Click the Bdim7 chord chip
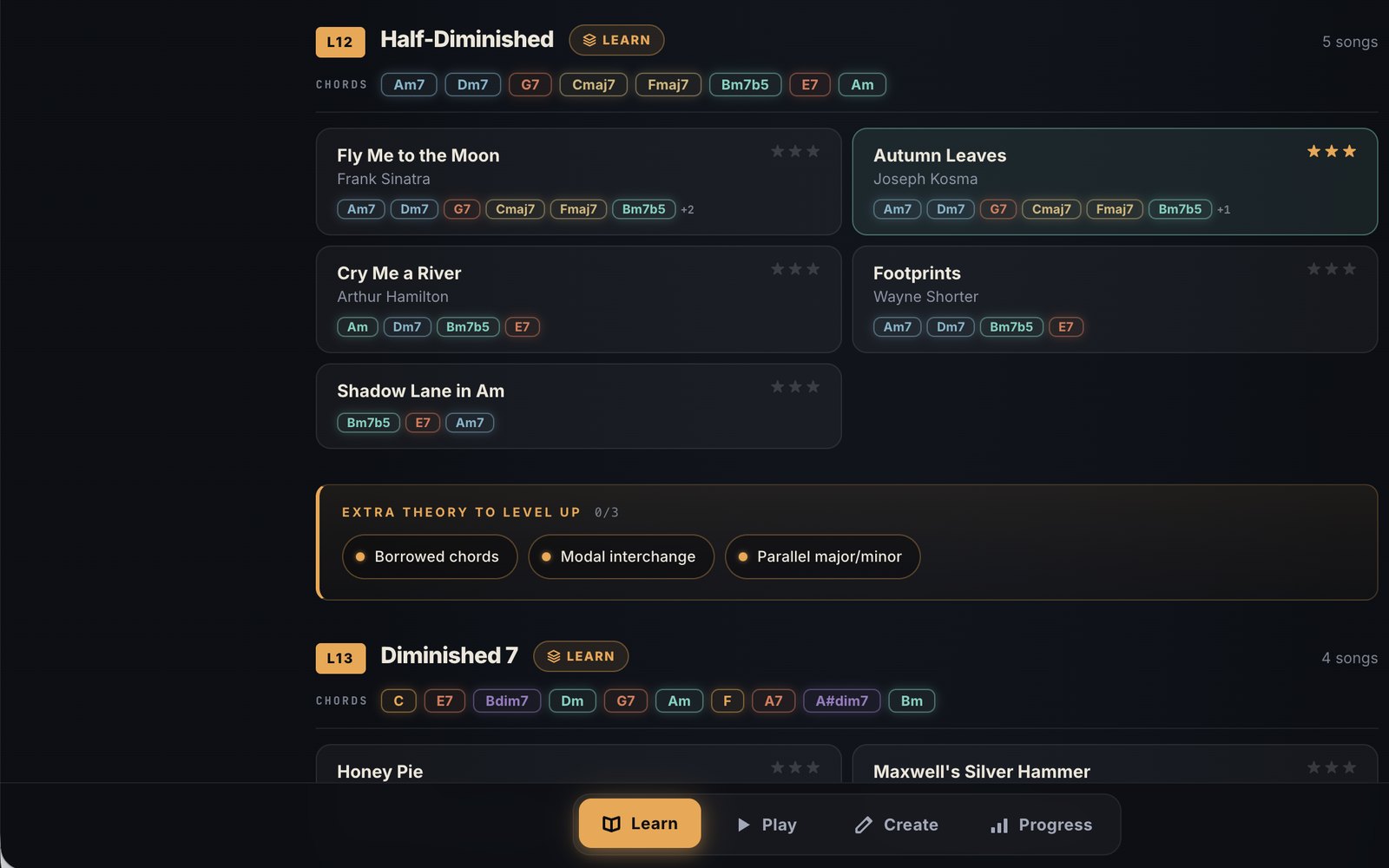 (507, 700)
